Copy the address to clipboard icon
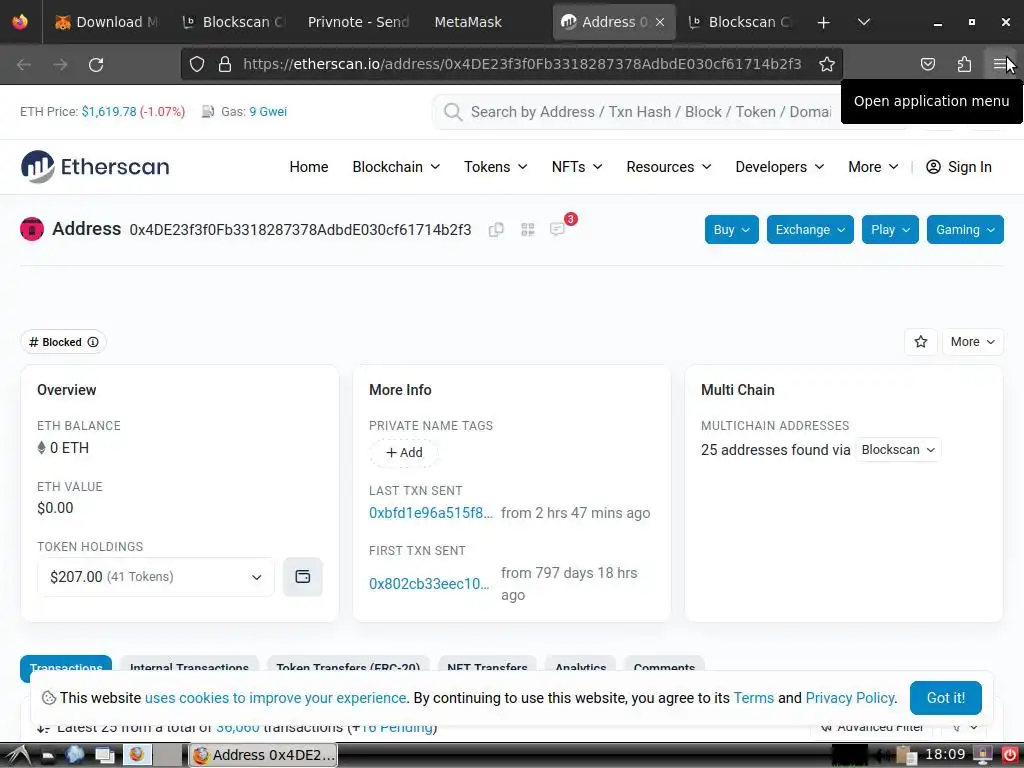 click(496, 230)
